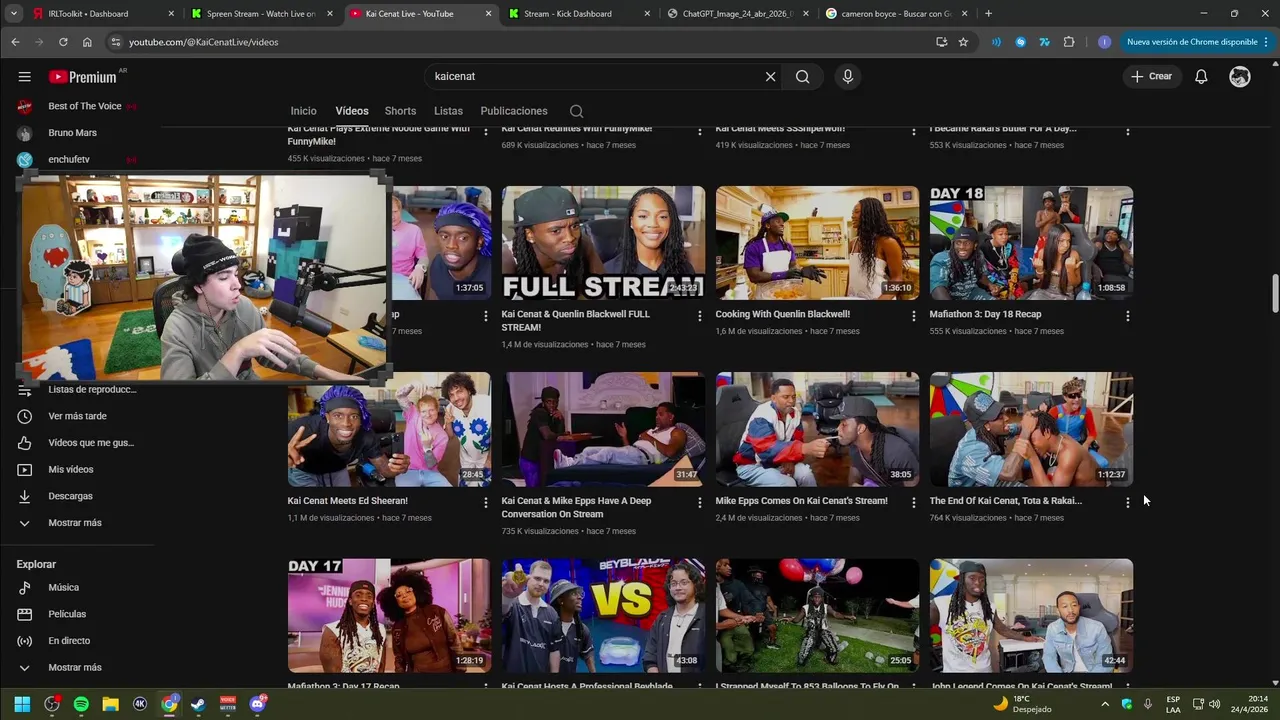The width and height of the screenshot is (1280, 720).
Task: Open options for The End Of Kai Cenat video
Action: tap(1128, 502)
